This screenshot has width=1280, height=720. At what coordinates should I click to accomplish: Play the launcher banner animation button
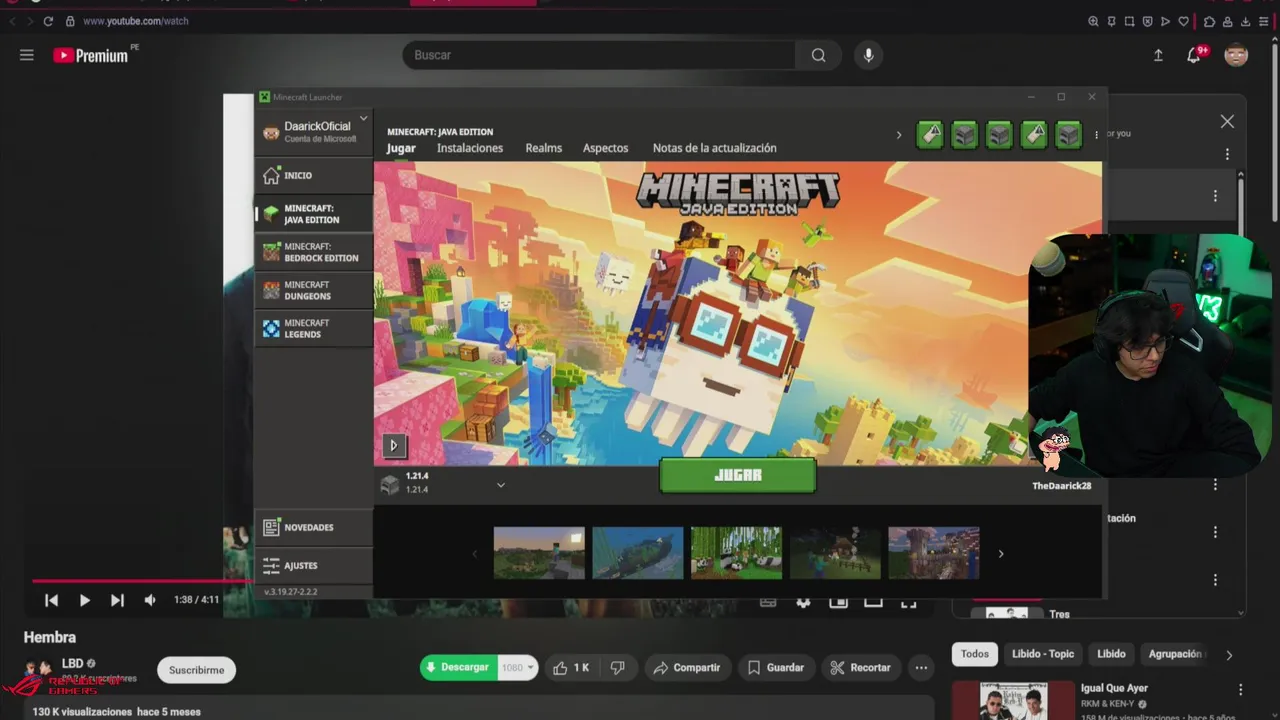[x=393, y=446]
